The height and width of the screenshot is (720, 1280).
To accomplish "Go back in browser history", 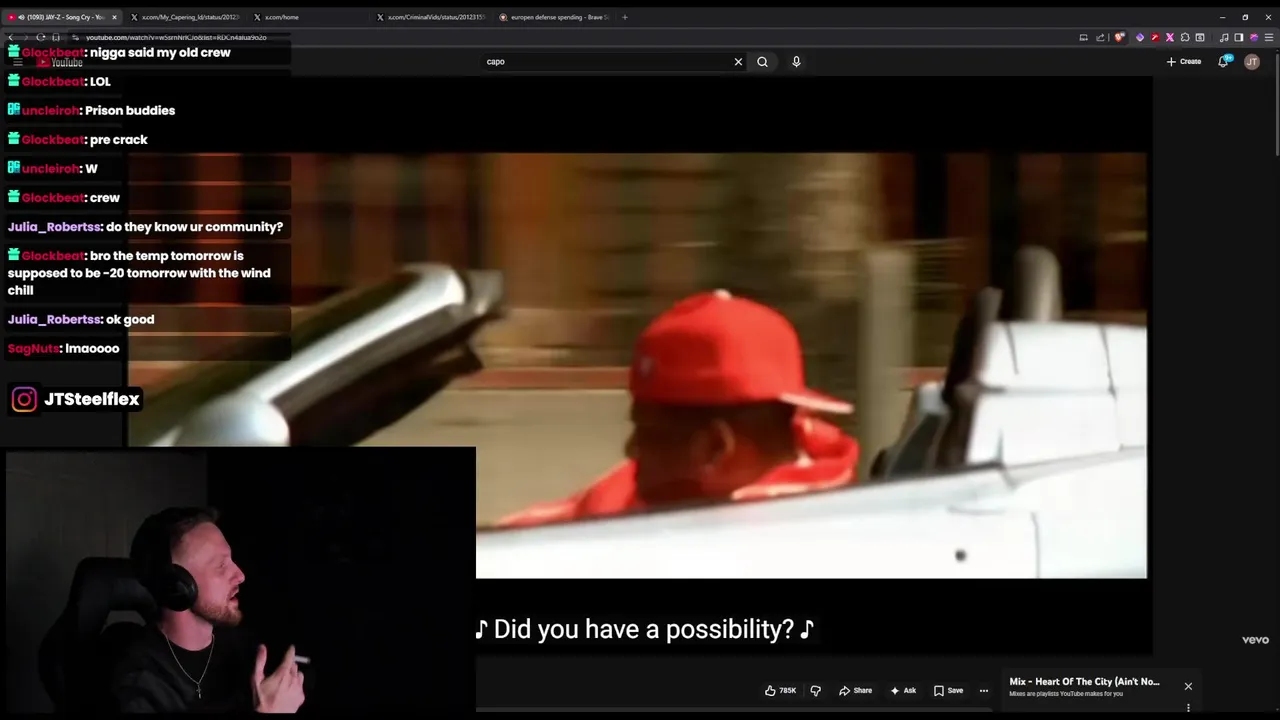I will [x=10, y=37].
